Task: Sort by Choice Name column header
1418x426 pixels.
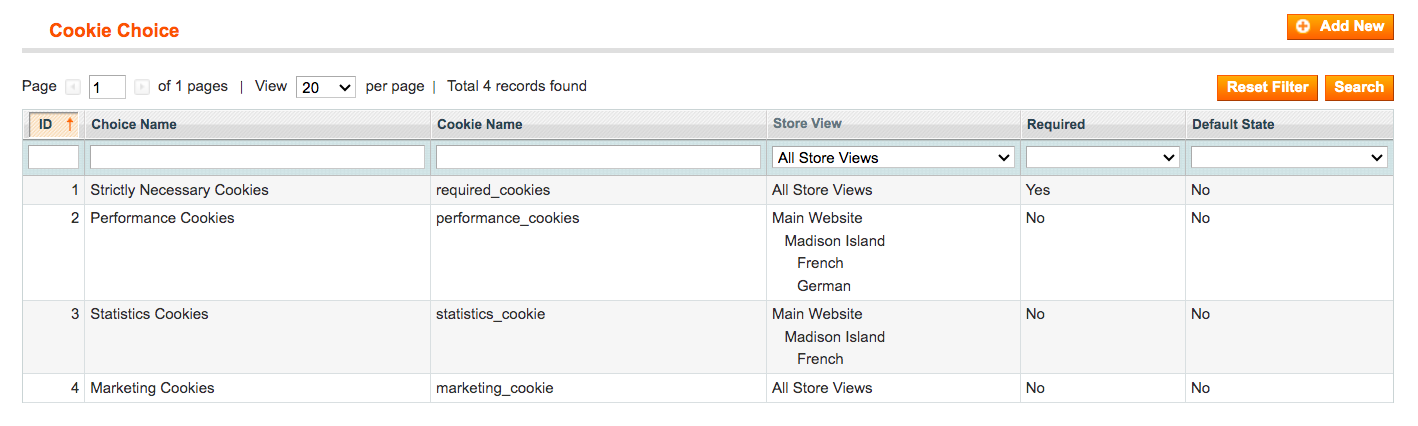Action: 134,125
